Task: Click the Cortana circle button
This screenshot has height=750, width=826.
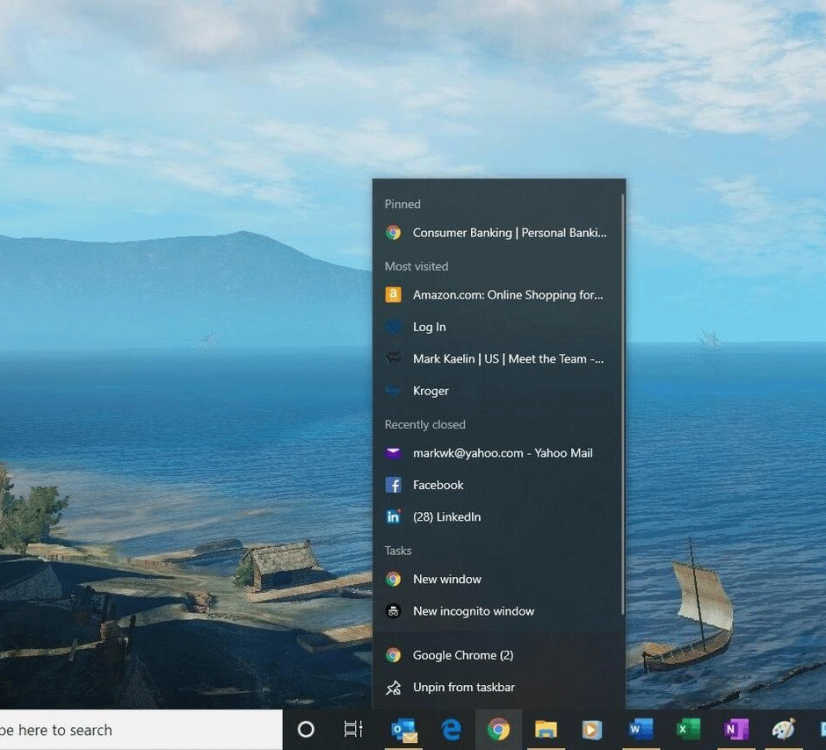Action: [306, 729]
